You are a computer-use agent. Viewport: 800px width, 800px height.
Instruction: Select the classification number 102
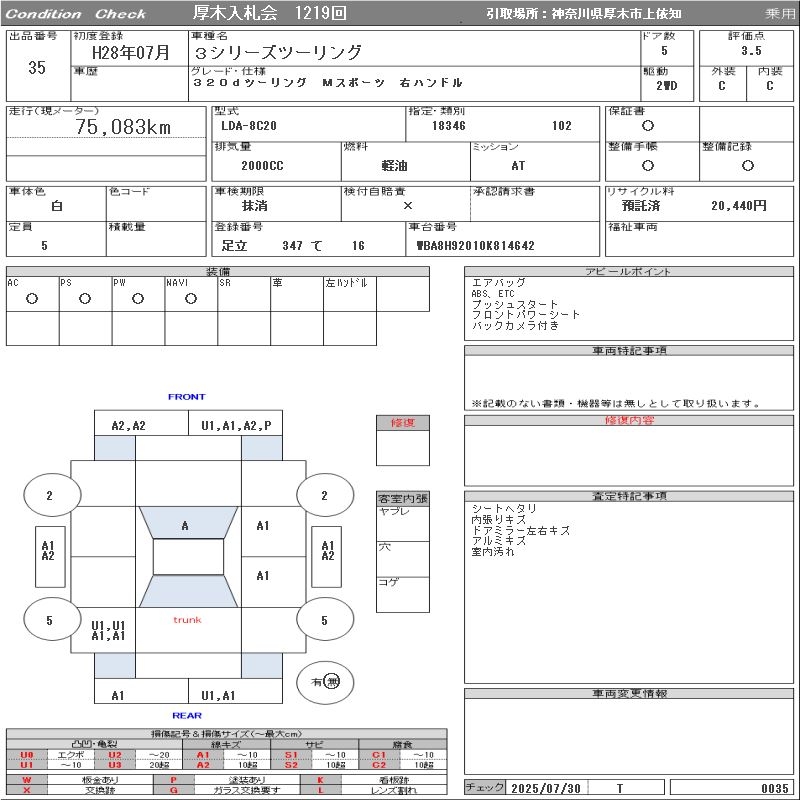click(x=561, y=126)
